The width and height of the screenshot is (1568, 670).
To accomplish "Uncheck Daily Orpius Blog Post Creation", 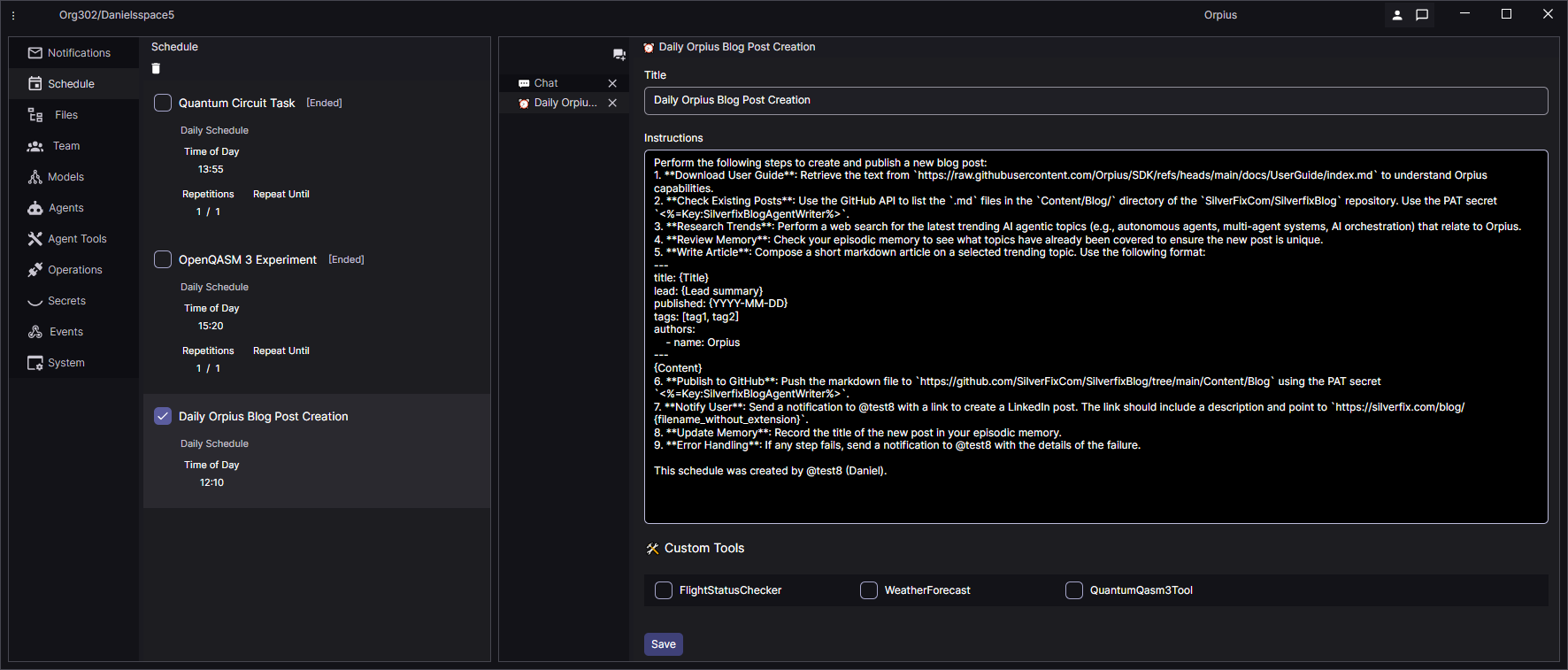I will pyautogui.click(x=163, y=416).
